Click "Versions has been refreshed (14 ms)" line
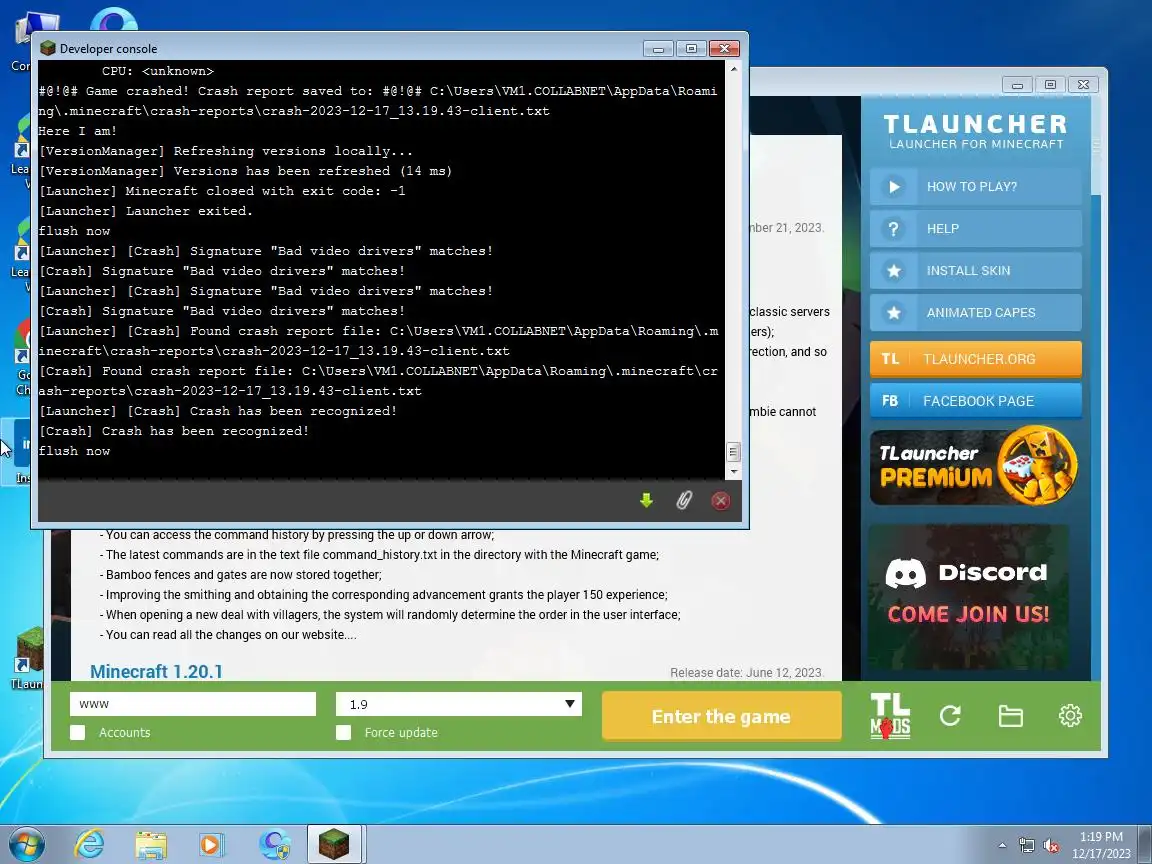The width and height of the screenshot is (1152, 864). click(245, 171)
